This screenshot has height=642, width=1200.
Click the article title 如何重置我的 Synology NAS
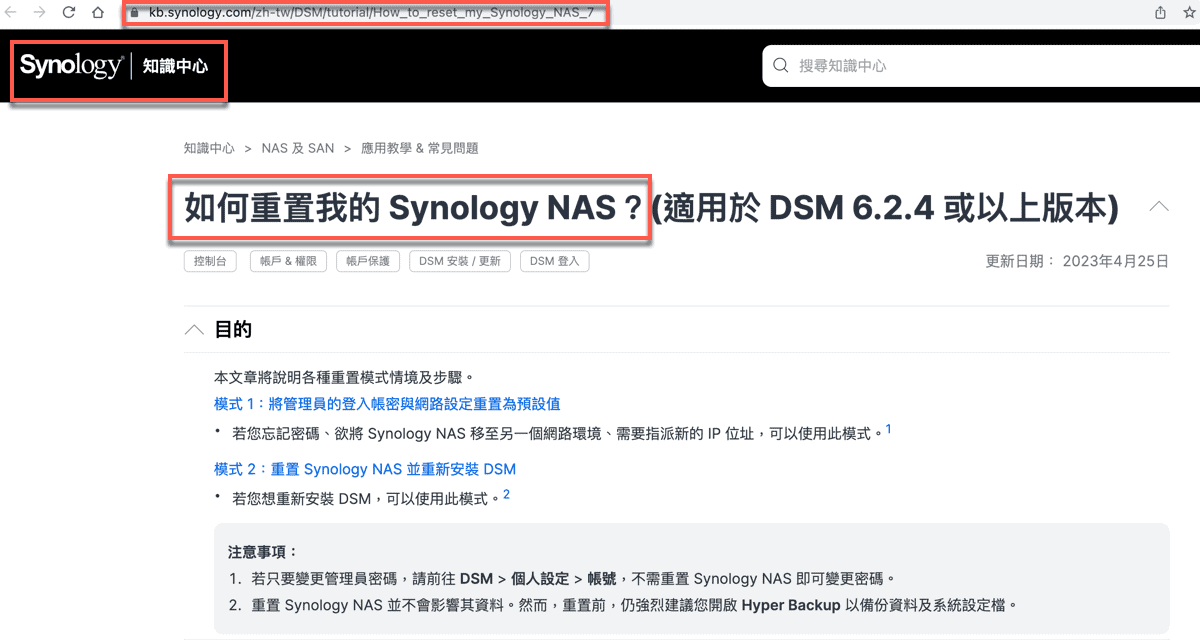pyautogui.click(x=412, y=209)
